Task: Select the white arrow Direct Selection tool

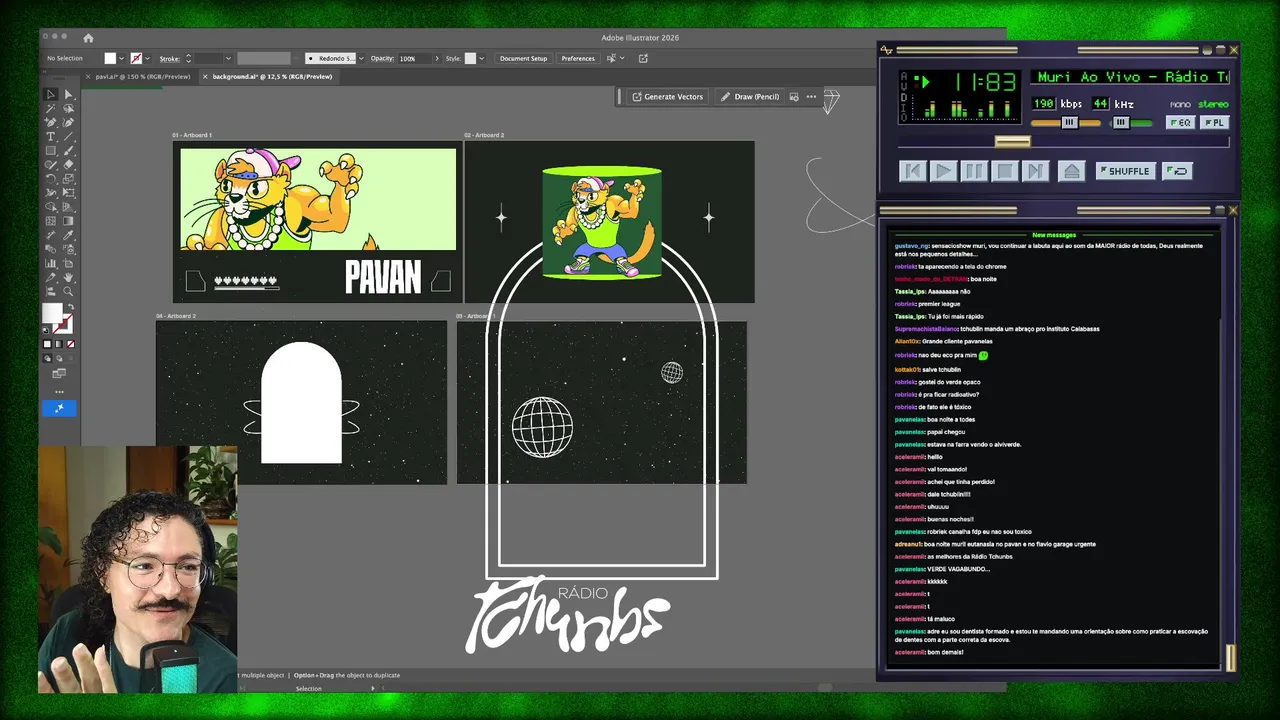Action: [x=69, y=94]
